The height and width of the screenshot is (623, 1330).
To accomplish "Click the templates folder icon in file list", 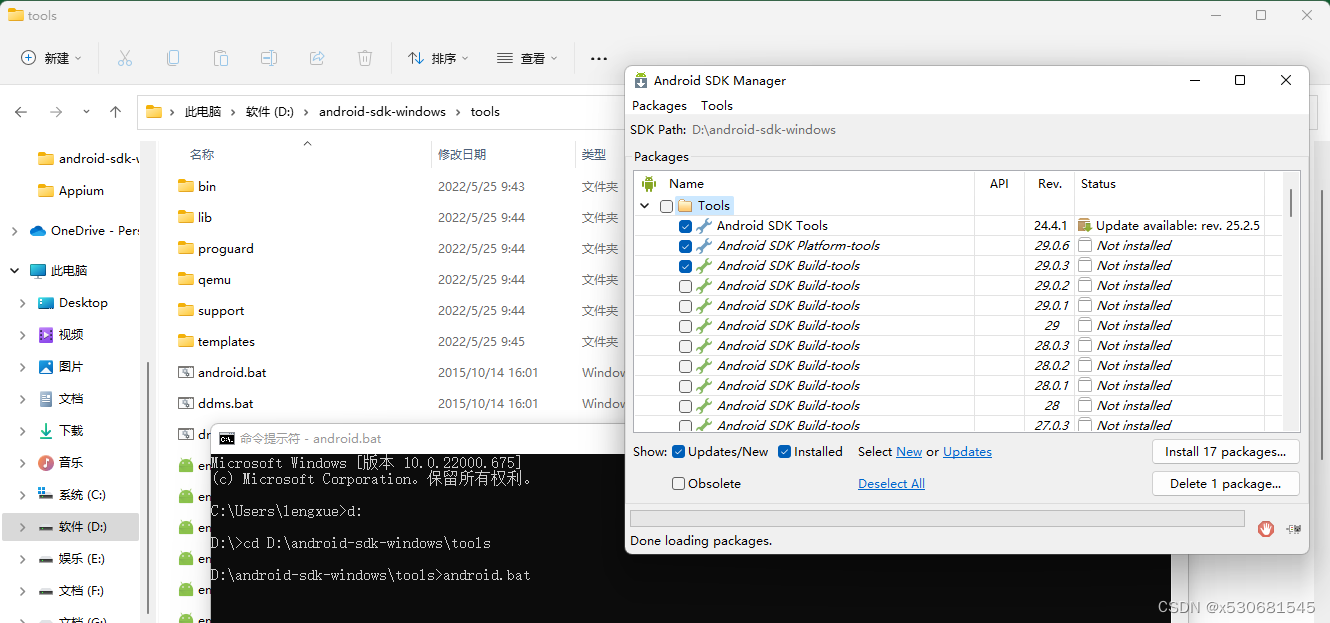I will (185, 341).
